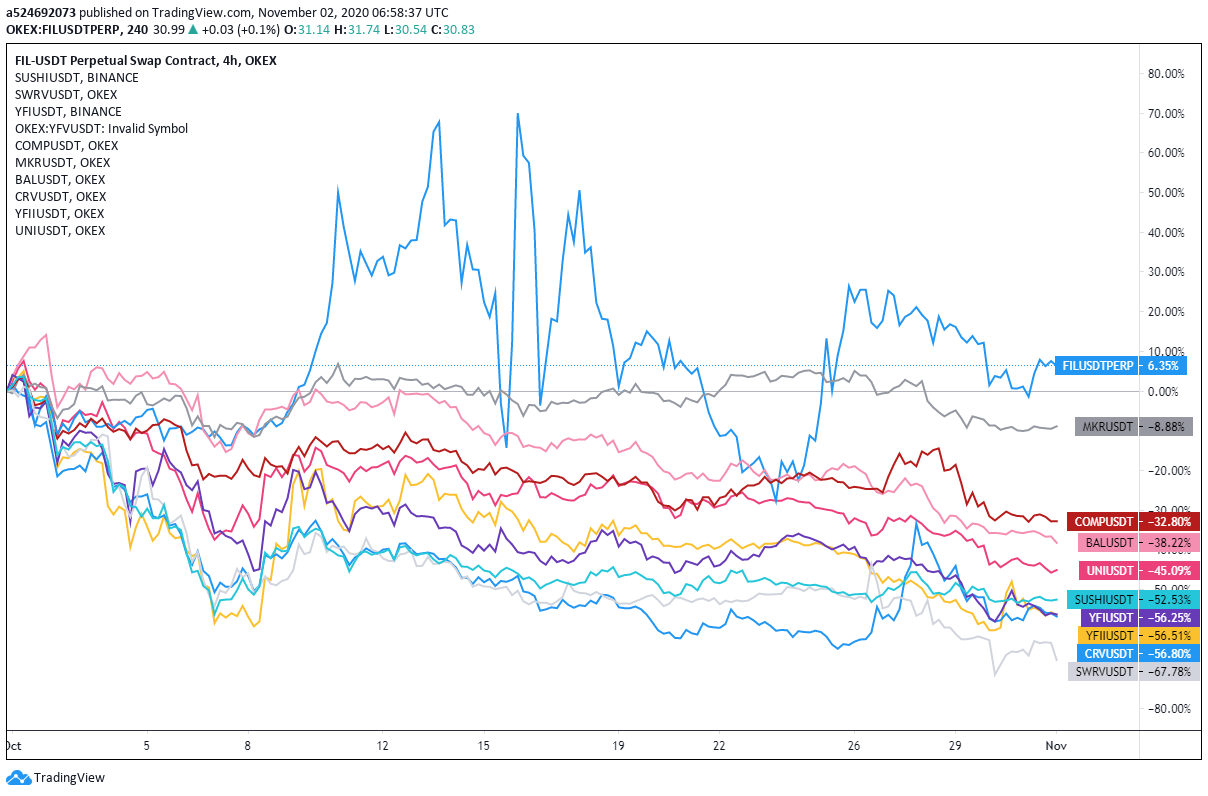Click the 'Nov' time axis label

point(1057,746)
